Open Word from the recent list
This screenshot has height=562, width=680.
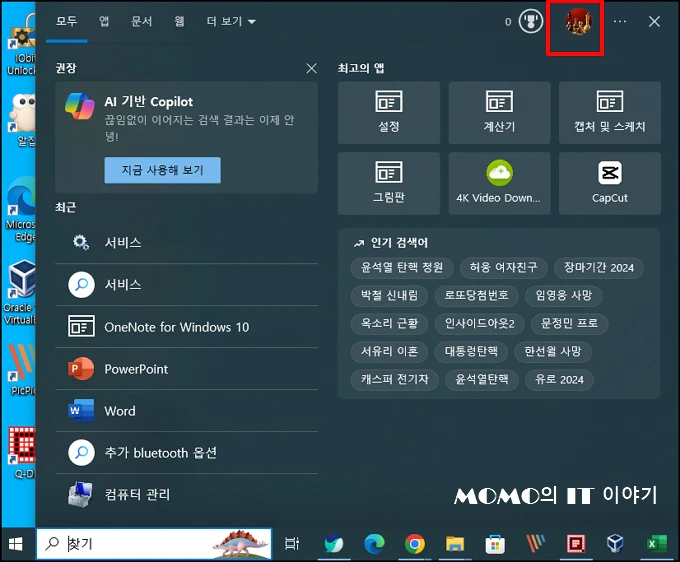coord(186,411)
